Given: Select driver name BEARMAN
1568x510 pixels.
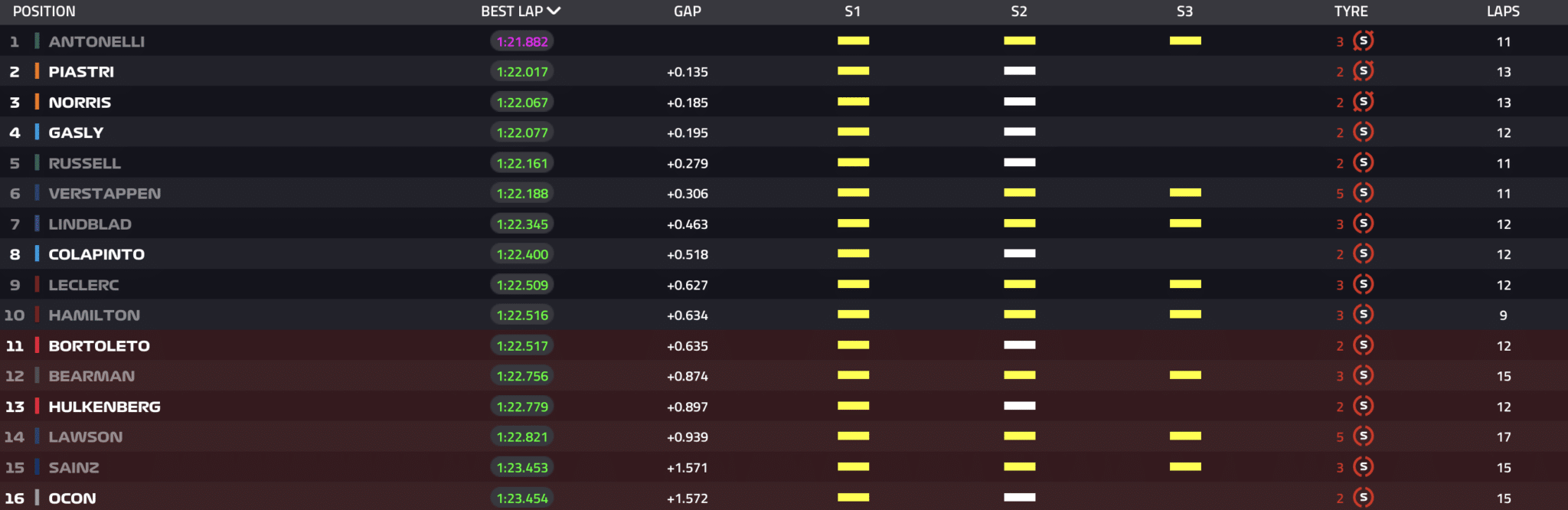Looking at the screenshot, I should tap(92, 376).
